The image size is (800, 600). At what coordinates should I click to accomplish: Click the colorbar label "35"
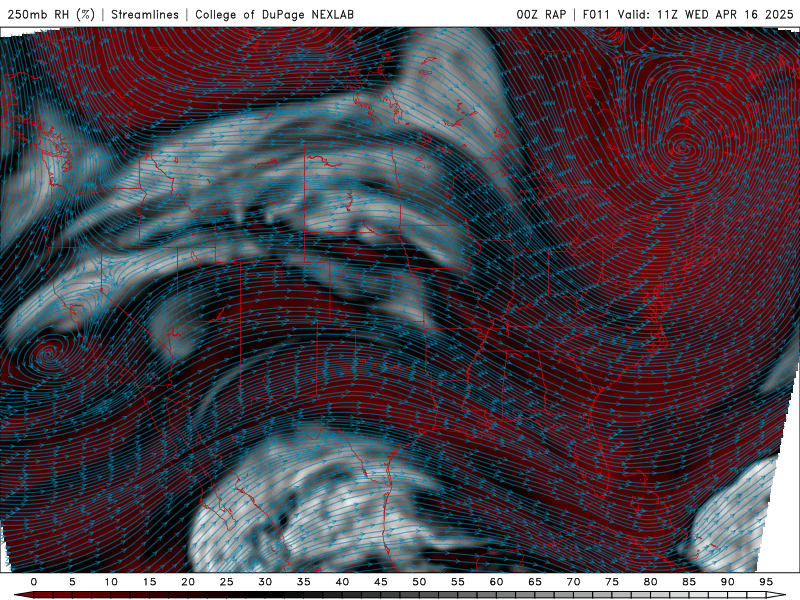coord(304,582)
